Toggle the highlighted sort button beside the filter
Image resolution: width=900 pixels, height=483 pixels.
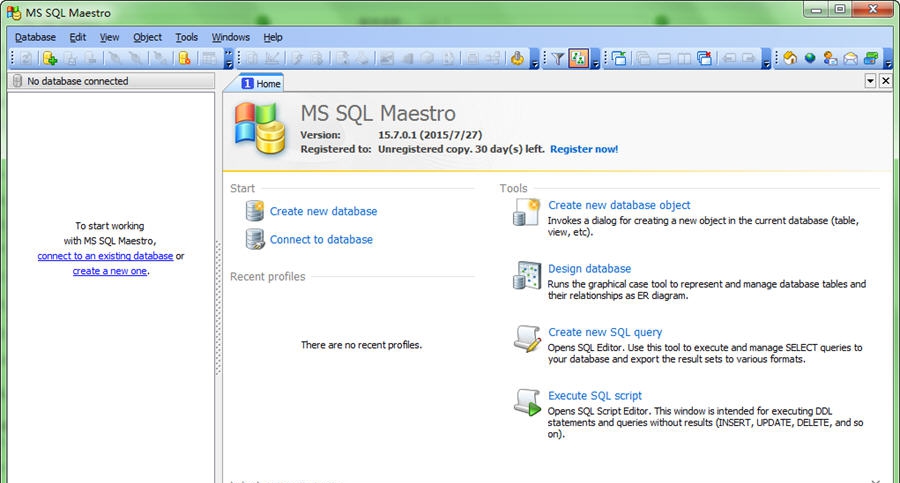(578, 59)
